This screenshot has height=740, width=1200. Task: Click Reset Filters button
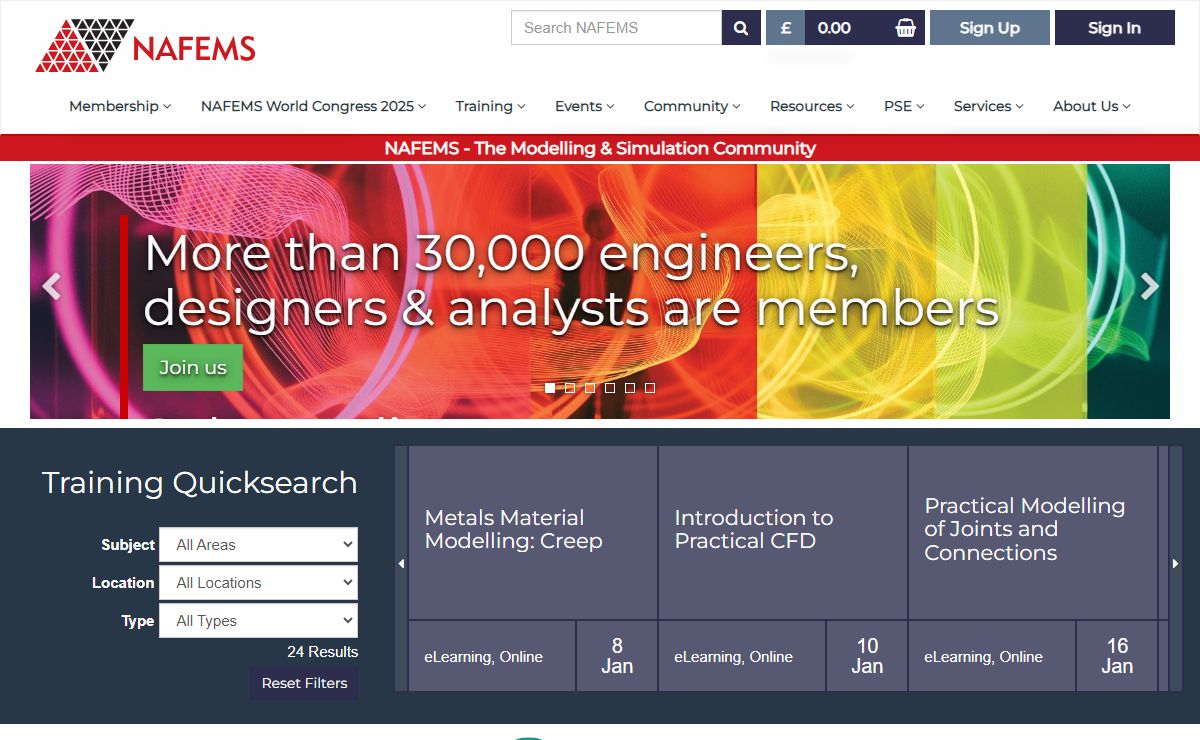[x=304, y=683]
